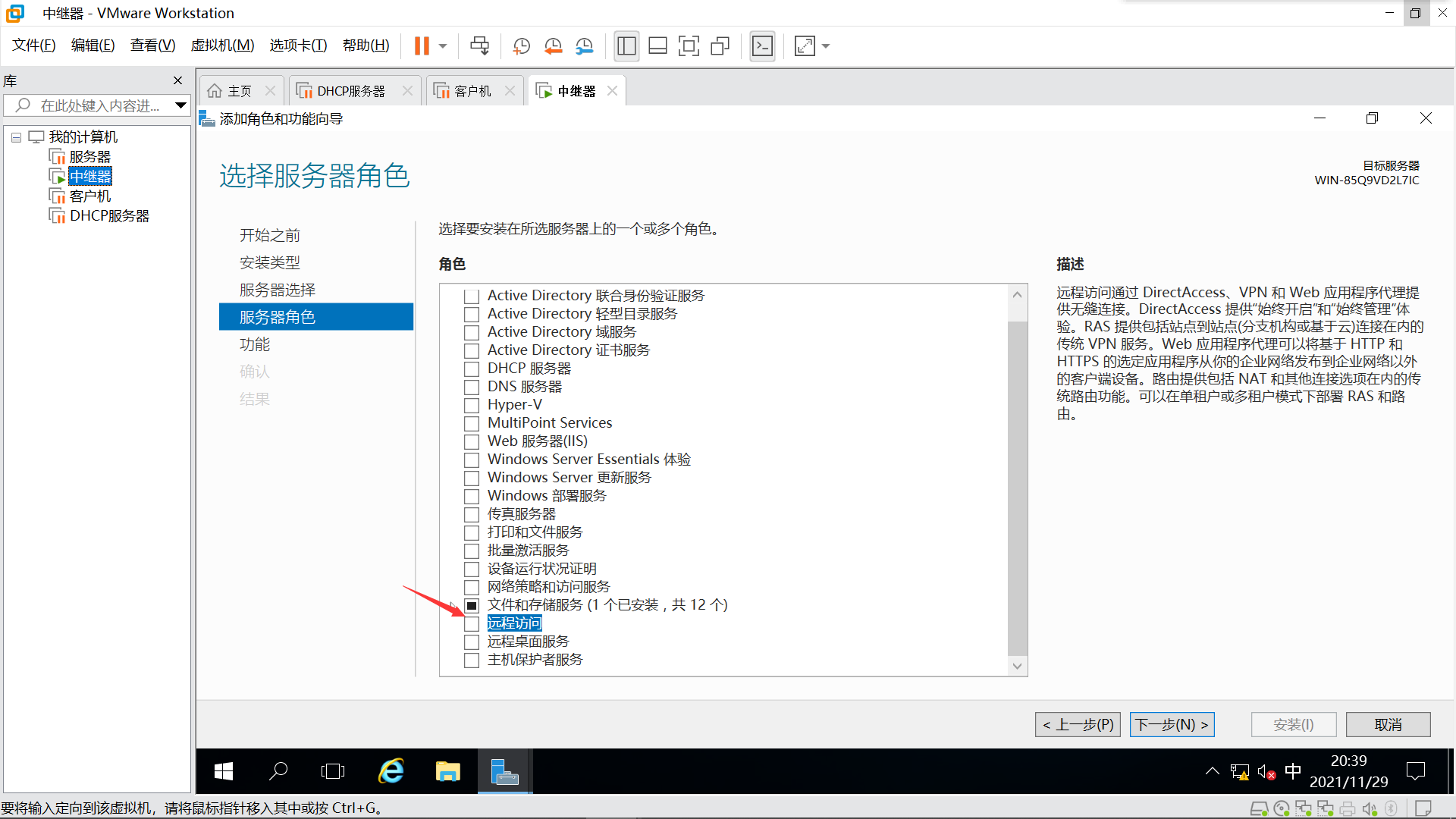Switch to unity mode icon

pos(720,46)
